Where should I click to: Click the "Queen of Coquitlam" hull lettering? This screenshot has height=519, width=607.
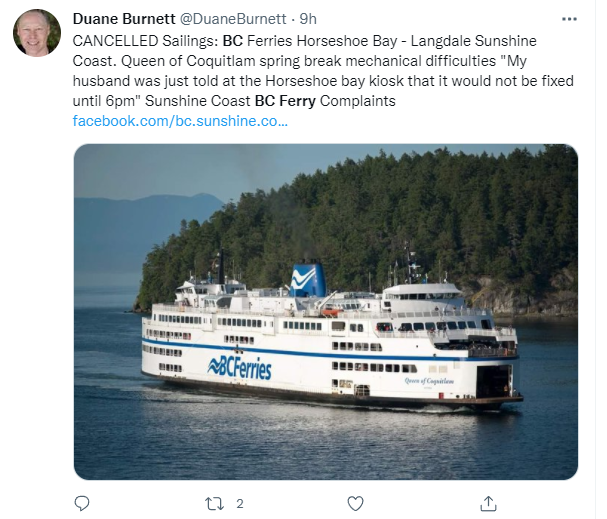point(429,381)
